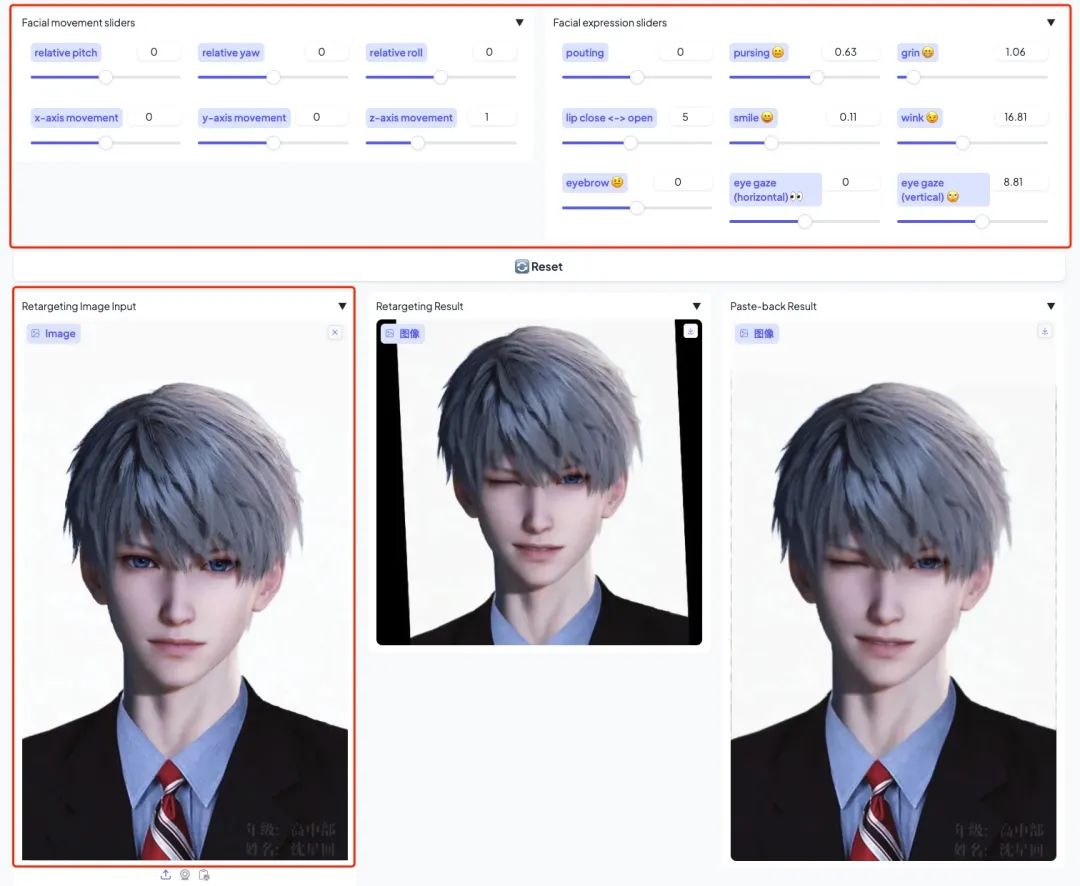Click the relative pitch value field
The image size is (1080, 886).
tap(158, 52)
